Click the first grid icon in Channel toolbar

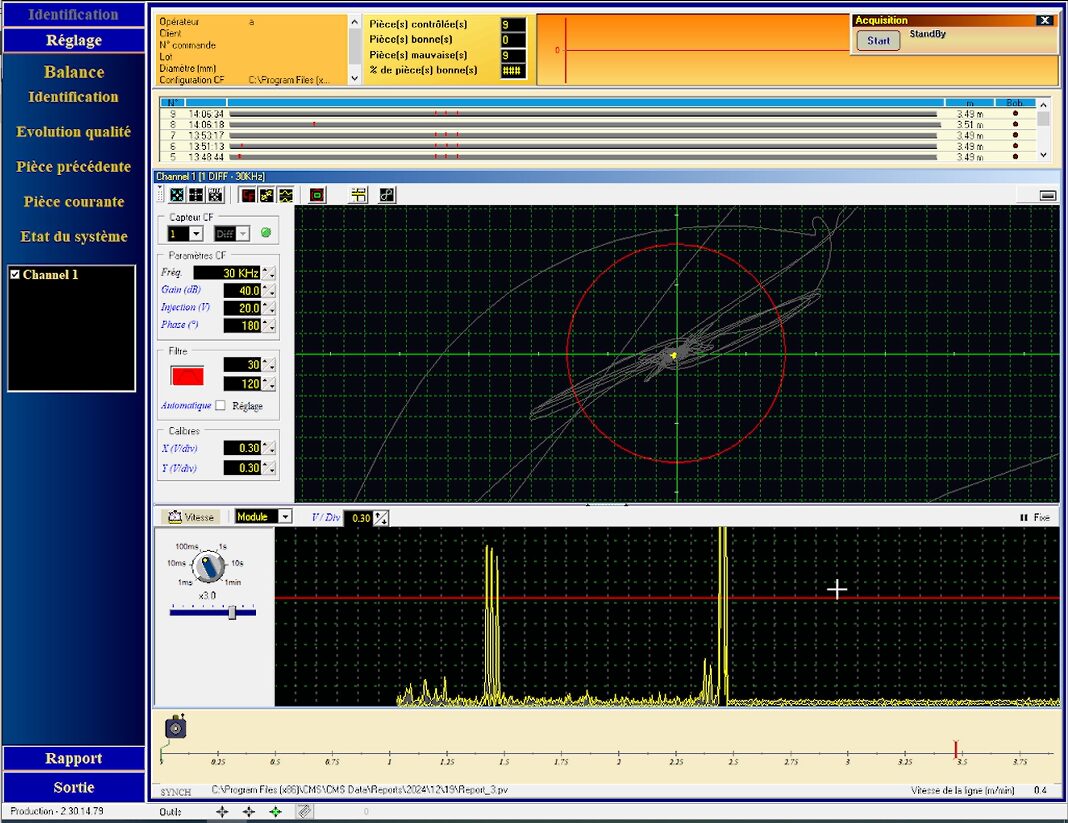pos(176,195)
